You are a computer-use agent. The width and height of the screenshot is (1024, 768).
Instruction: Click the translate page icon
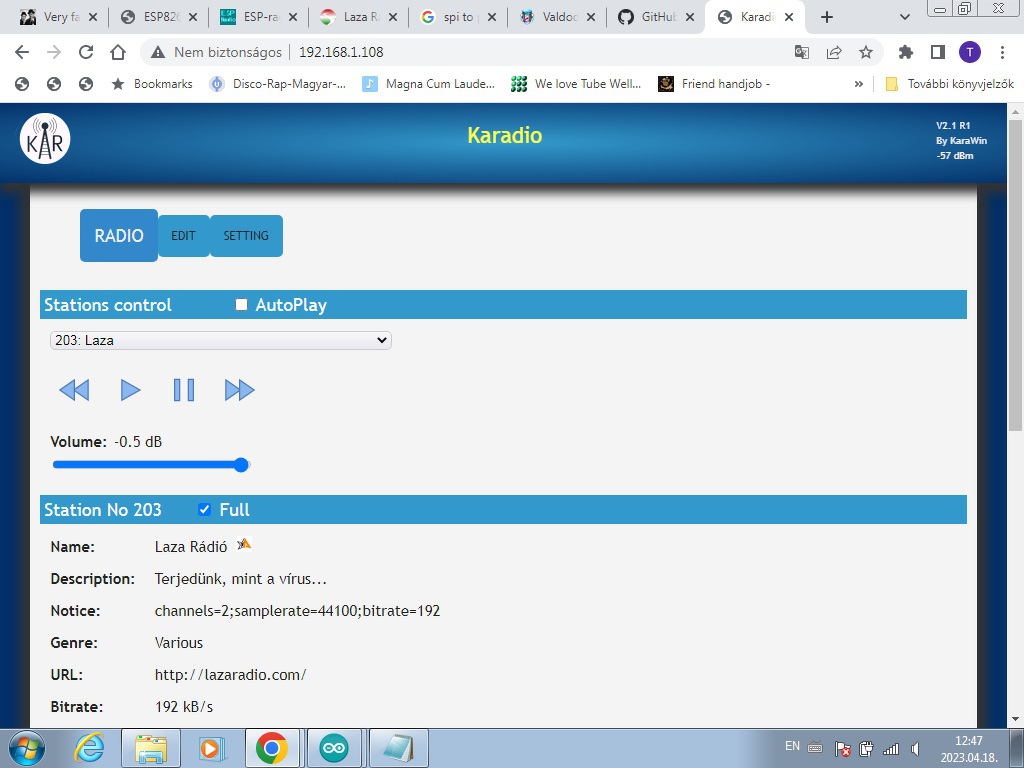(x=802, y=52)
